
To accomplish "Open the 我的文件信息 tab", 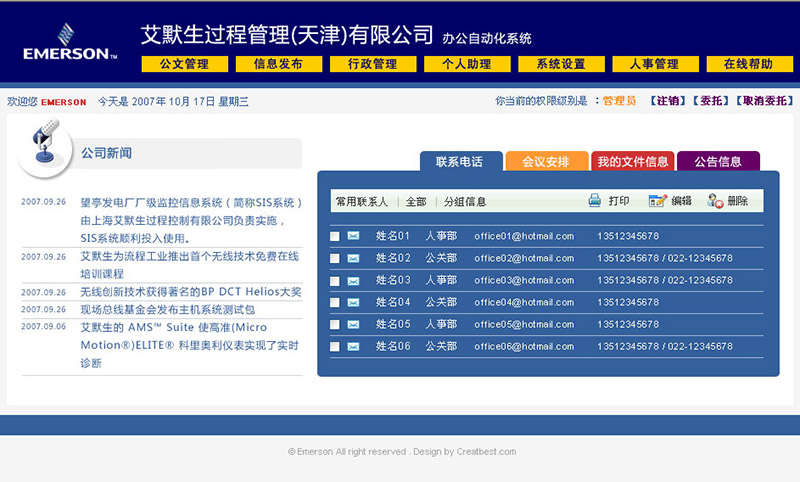I will (x=633, y=161).
